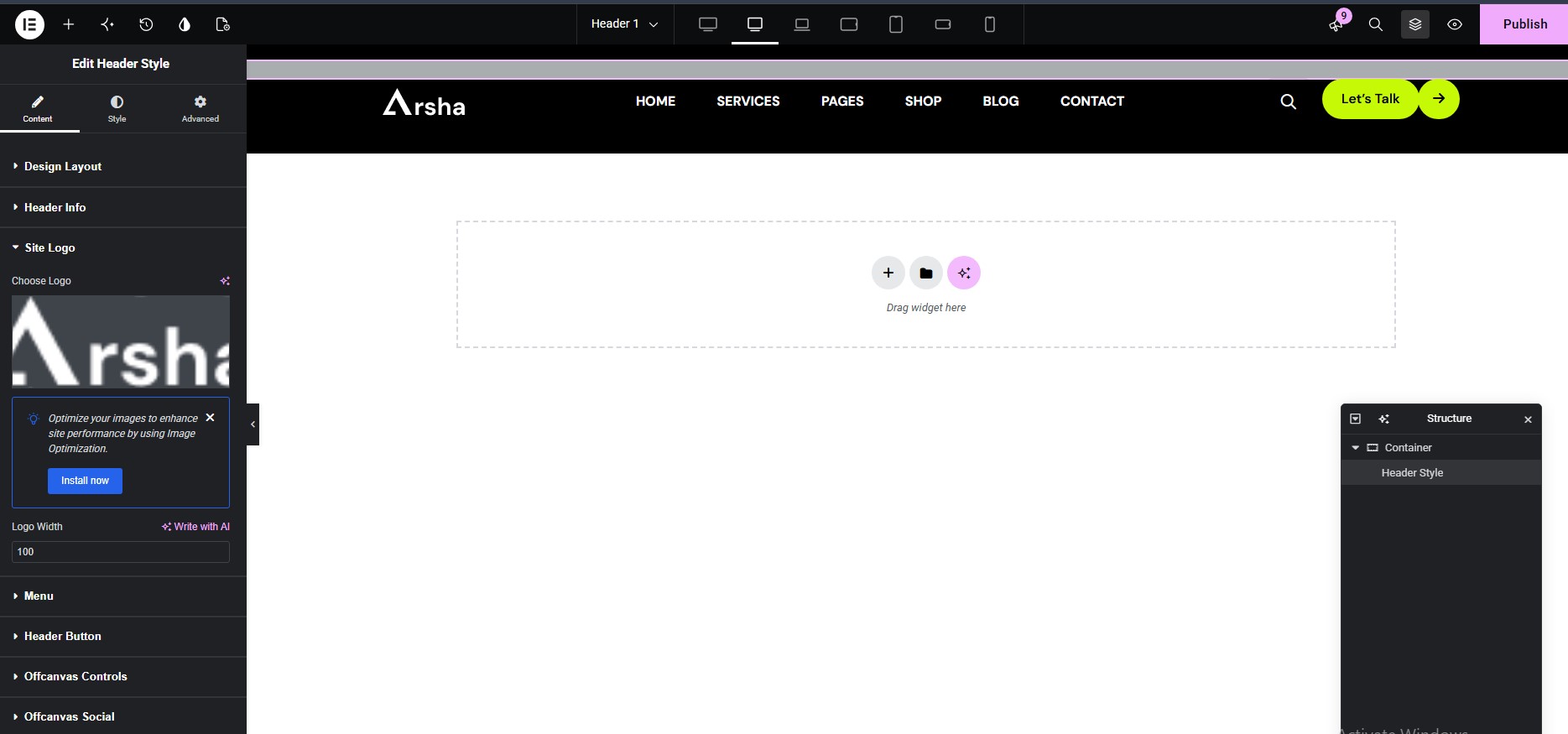The image size is (1568, 734).
Task: Select the desktop device view
Action: pyautogui.click(x=755, y=24)
